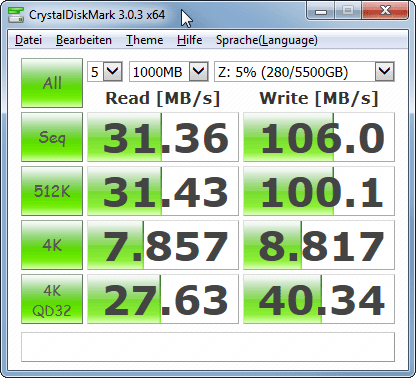This screenshot has height=378, width=416.
Task: Click 4K QD32 read result 27.63
Action: 163,299
